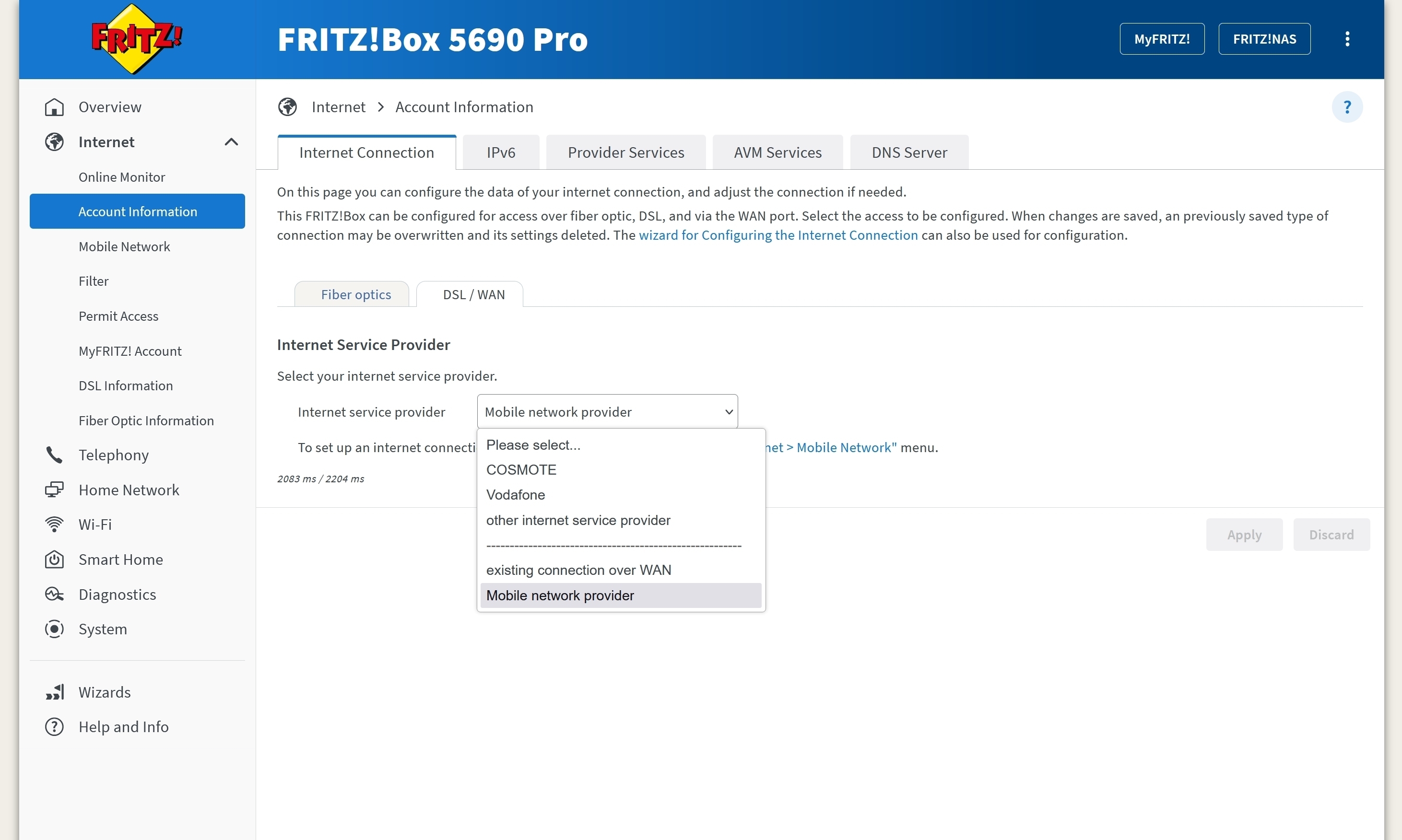Click the Wizards bars icon
This screenshot has height=840, width=1402.
(x=54, y=692)
